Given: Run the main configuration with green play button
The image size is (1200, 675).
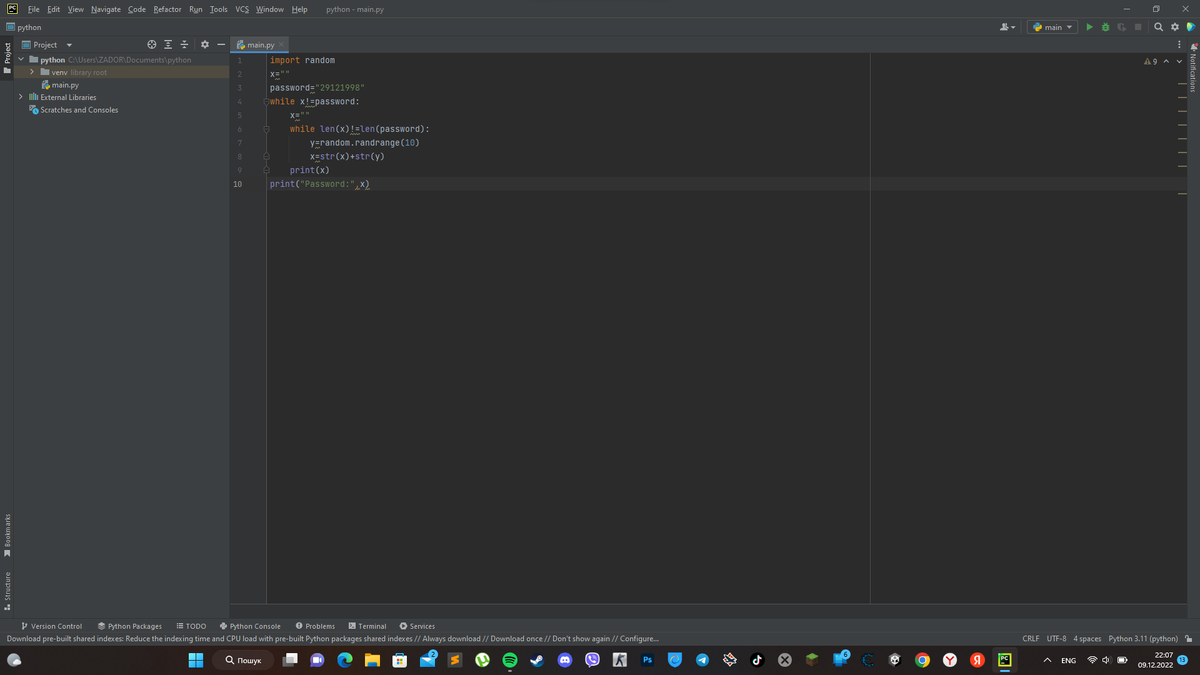Looking at the screenshot, I should (1089, 27).
